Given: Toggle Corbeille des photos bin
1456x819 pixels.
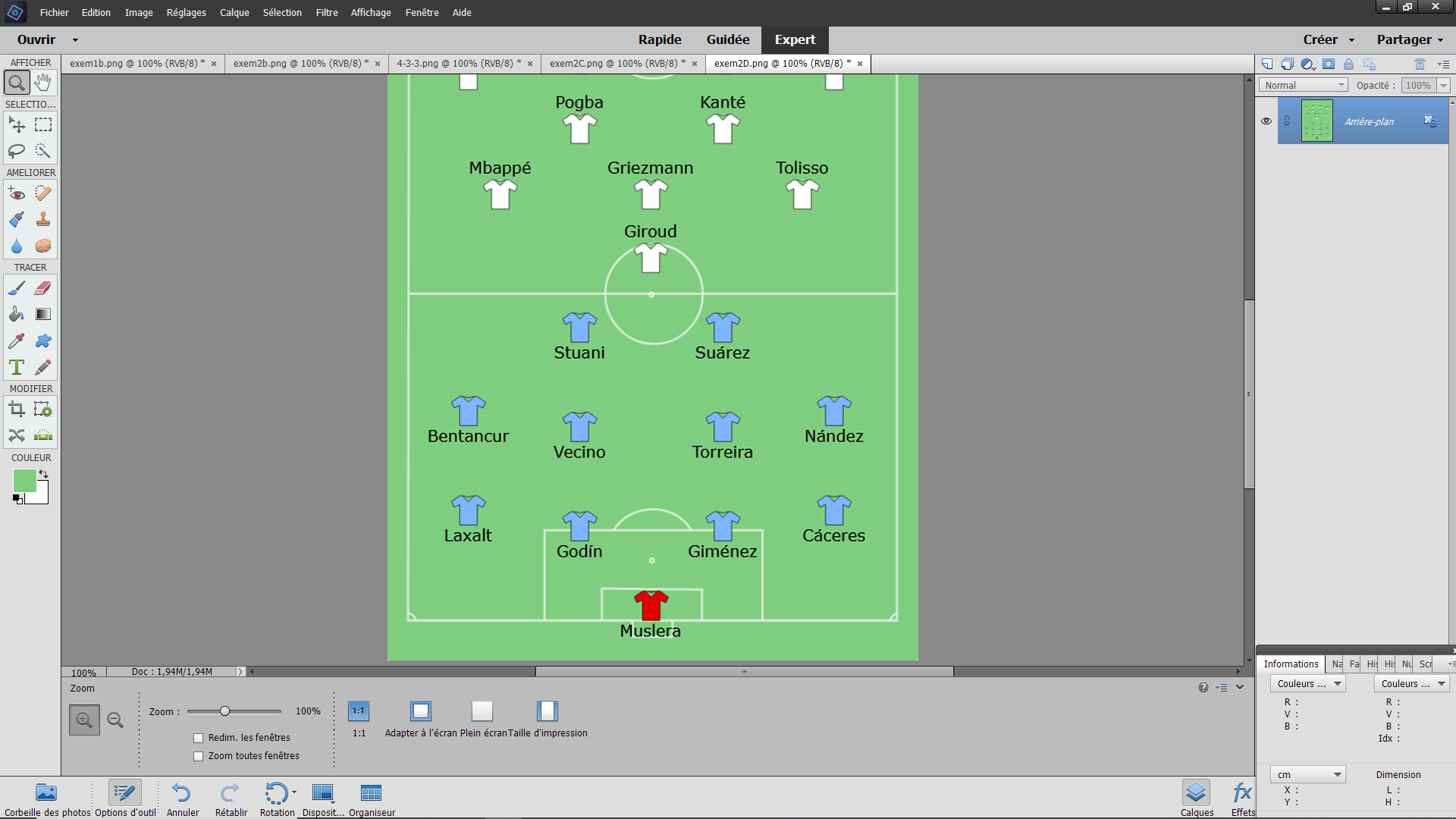Looking at the screenshot, I should tap(46, 799).
